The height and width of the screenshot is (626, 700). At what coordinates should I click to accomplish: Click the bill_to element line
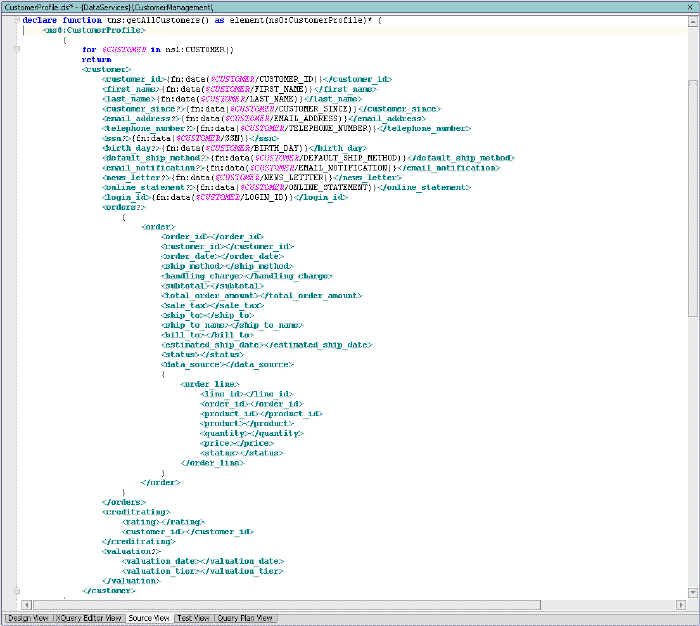[x=208, y=335]
